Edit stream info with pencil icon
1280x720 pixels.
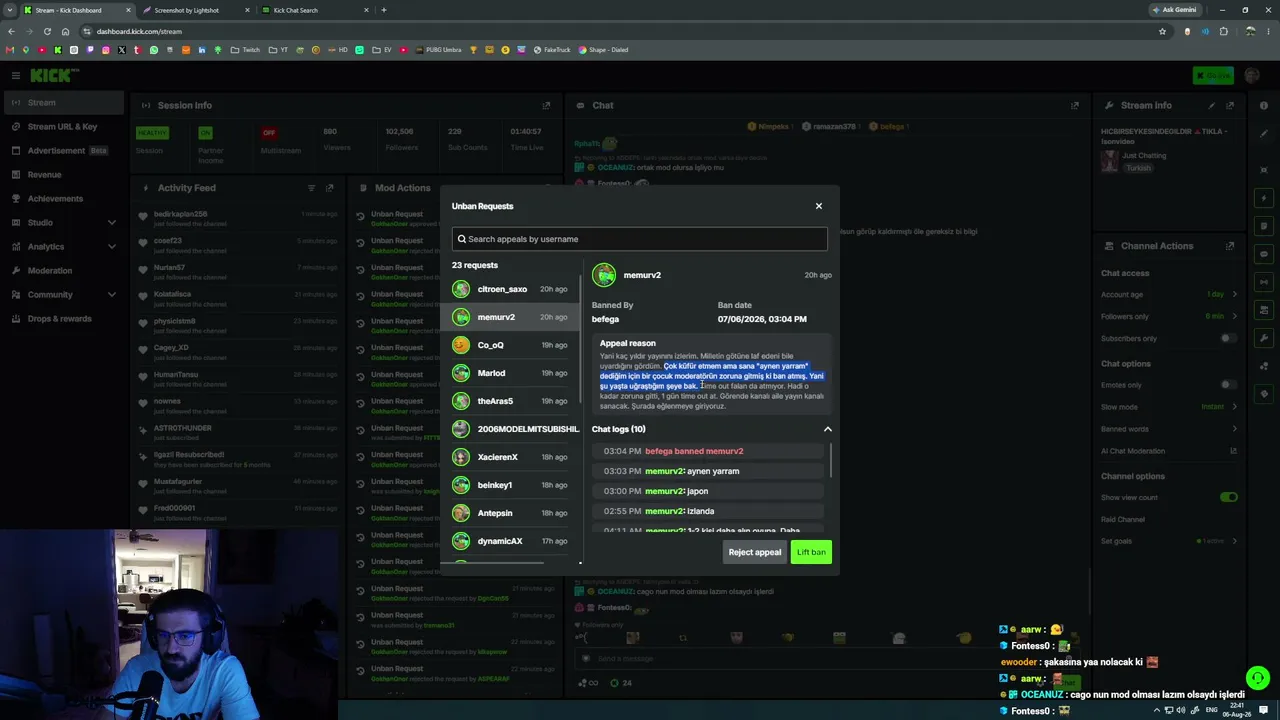click(x=1212, y=105)
